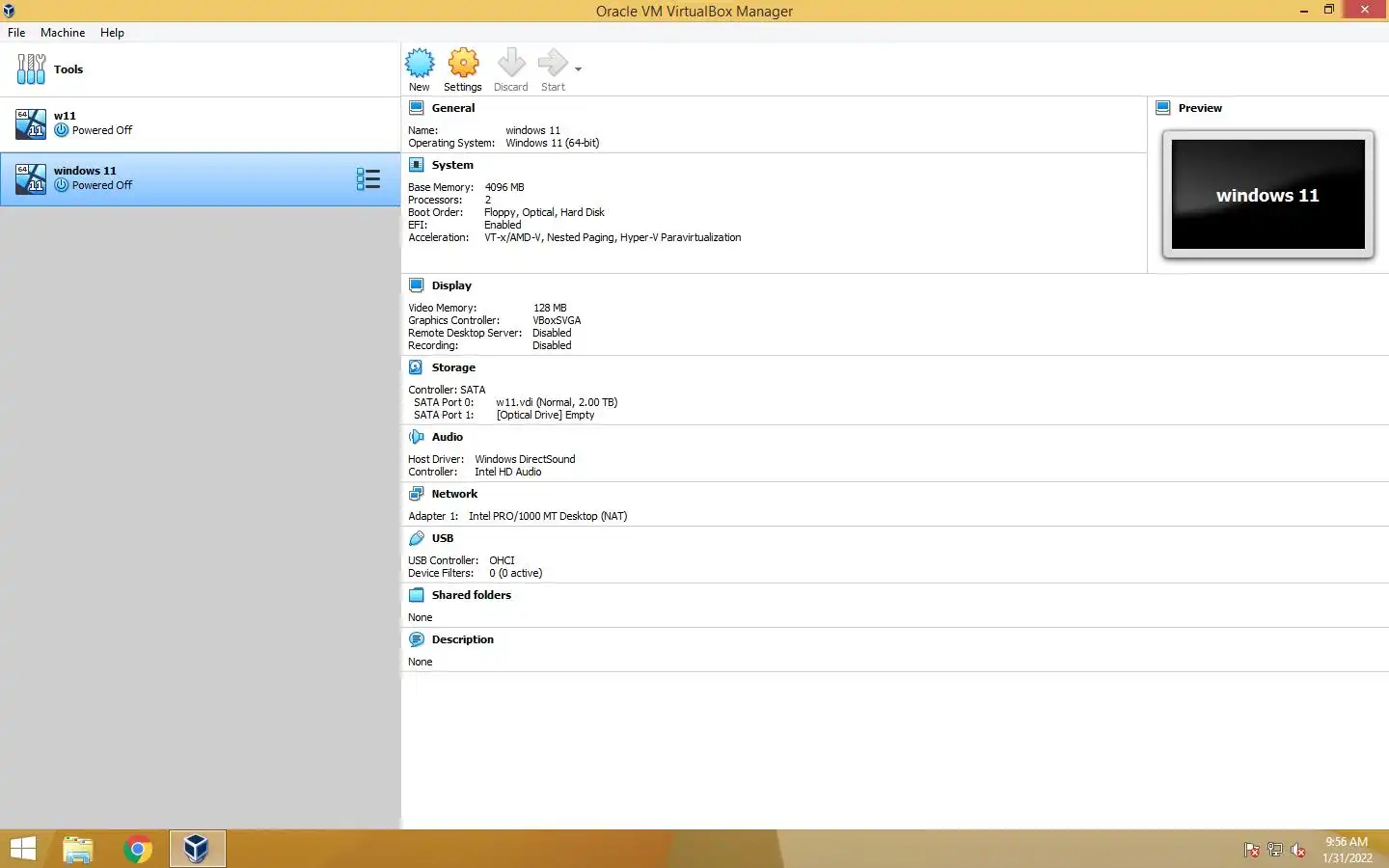Screen dimensions: 1389x868
Task: Click the muted volume tray icon
Action: (1298, 850)
